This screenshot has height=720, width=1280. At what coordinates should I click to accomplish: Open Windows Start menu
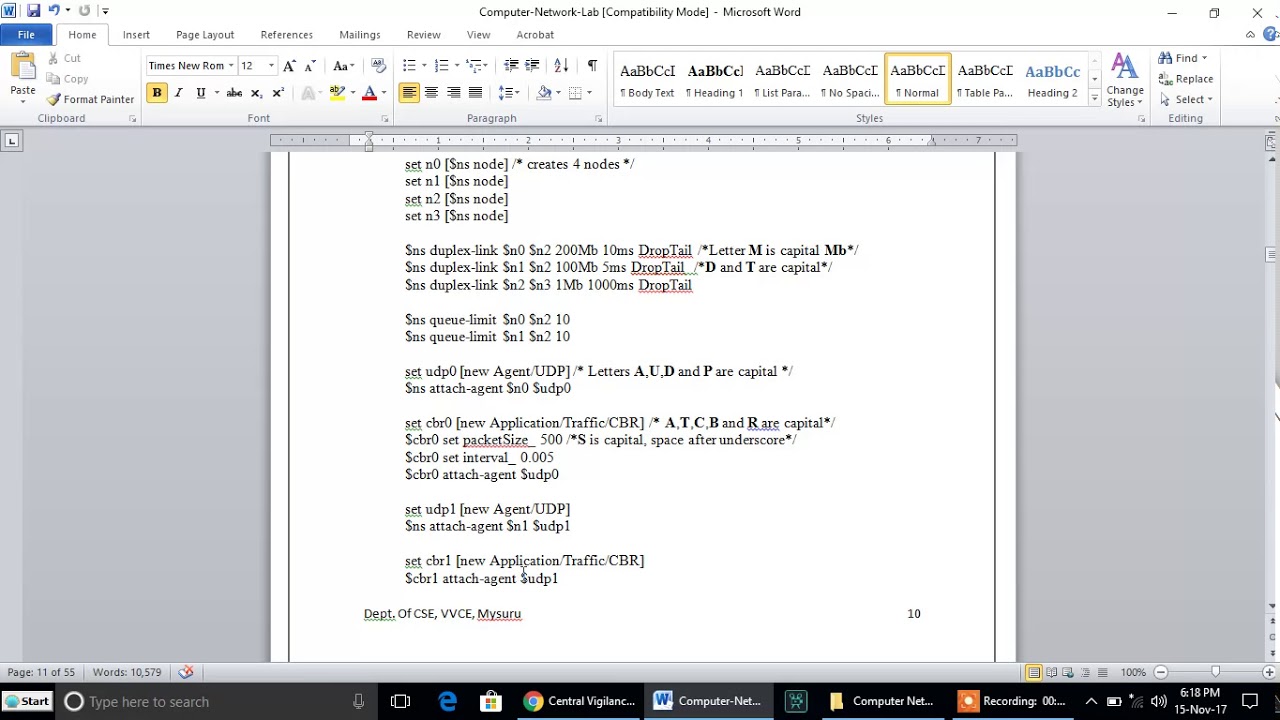click(x=27, y=701)
